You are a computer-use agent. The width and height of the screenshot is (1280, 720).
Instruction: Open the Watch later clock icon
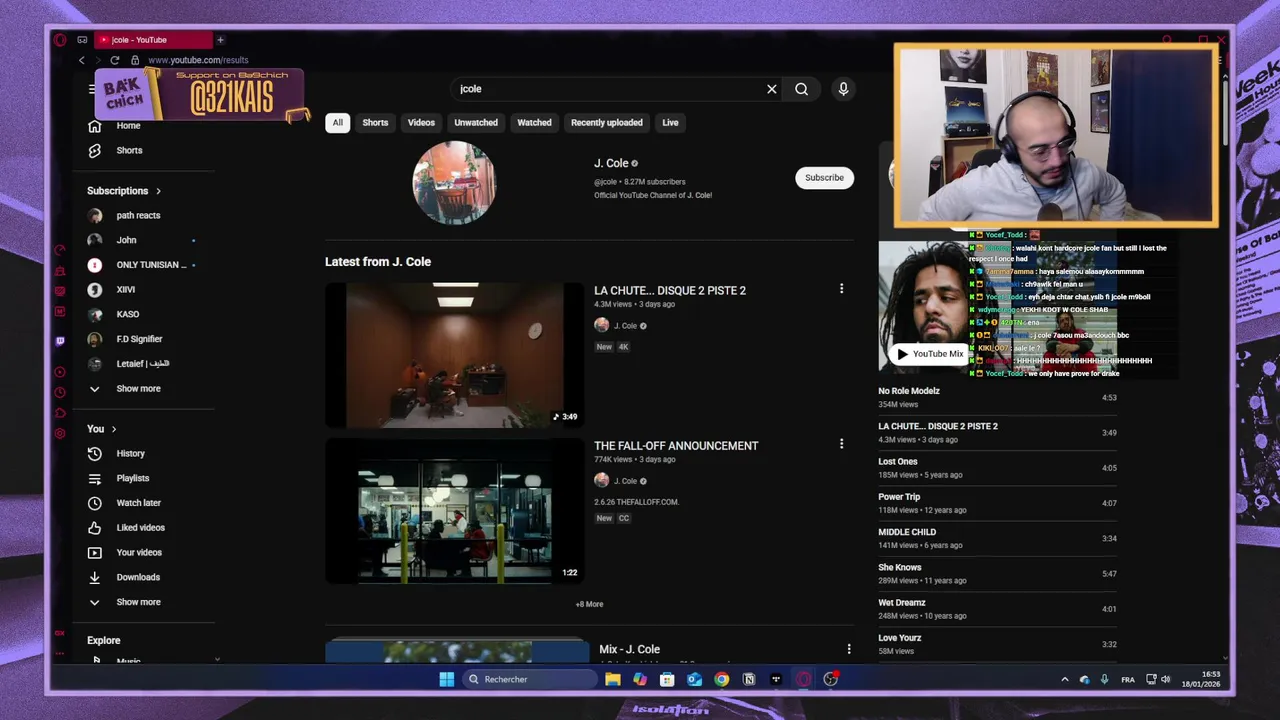pos(94,503)
